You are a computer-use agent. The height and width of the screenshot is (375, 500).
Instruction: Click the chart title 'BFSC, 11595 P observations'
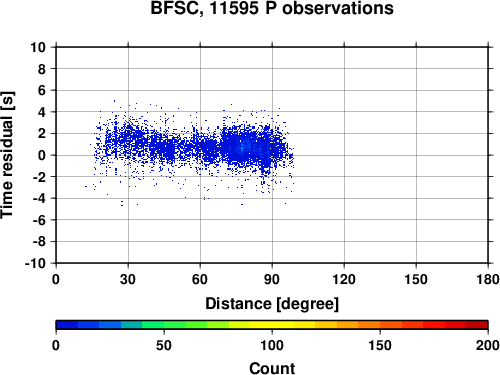(x=272, y=8)
